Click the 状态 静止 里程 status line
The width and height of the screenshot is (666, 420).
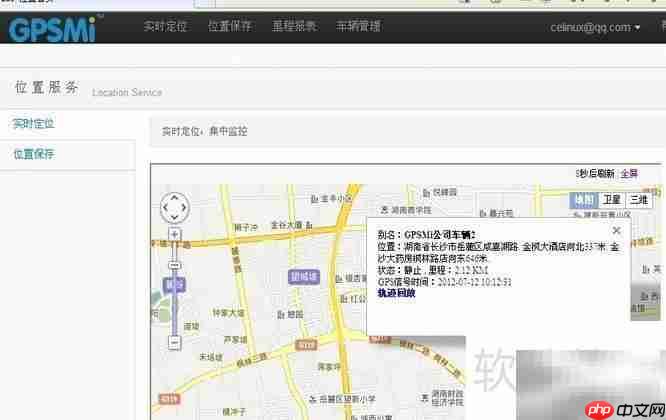click(432, 270)
